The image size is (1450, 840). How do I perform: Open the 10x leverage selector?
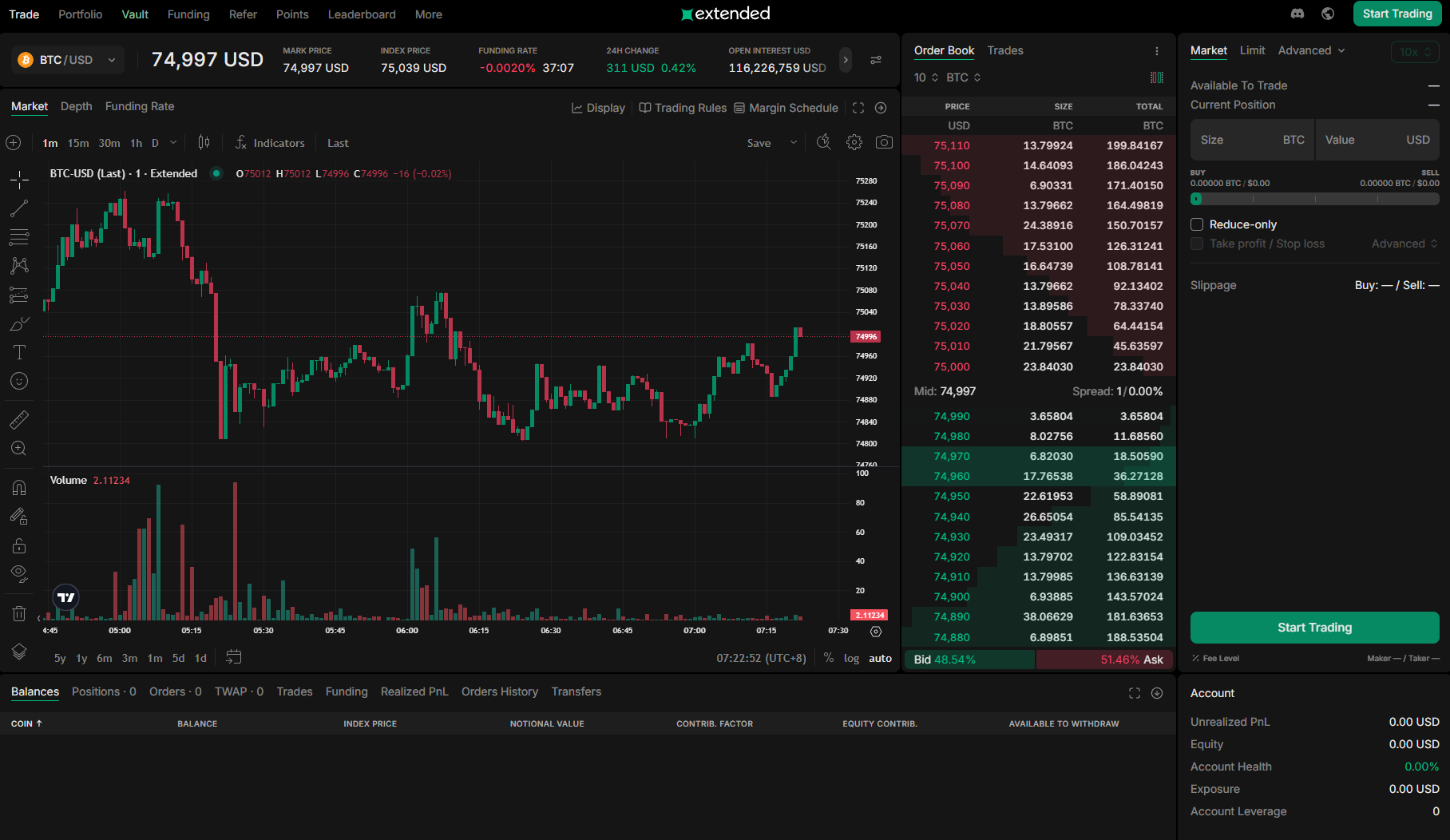pyautogui.click(x=1414, y=52)
